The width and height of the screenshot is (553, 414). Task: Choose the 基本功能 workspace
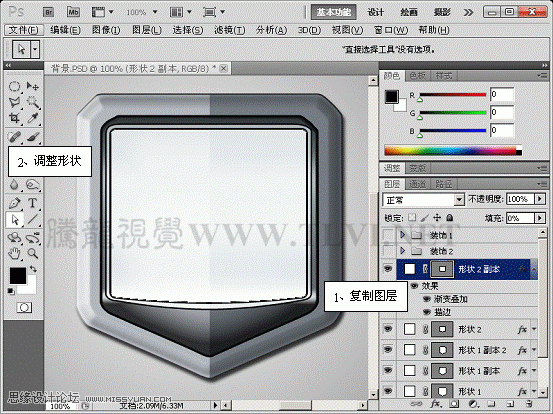[x=333, y=12]
